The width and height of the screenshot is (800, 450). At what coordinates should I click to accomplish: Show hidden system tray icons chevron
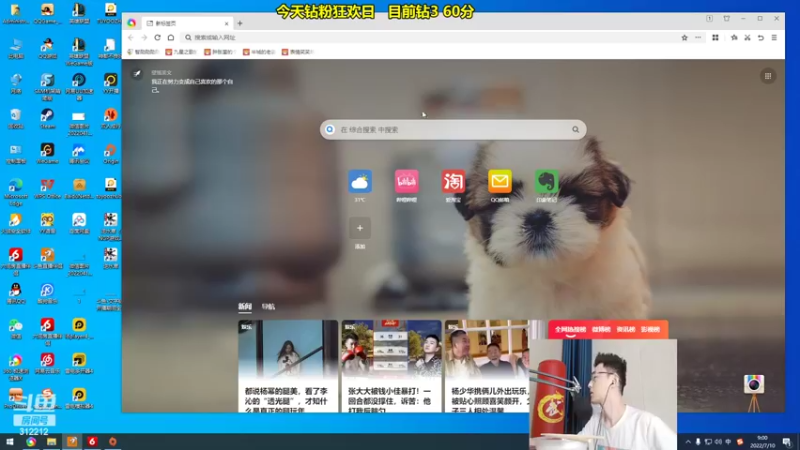click(x=688, y=442)
